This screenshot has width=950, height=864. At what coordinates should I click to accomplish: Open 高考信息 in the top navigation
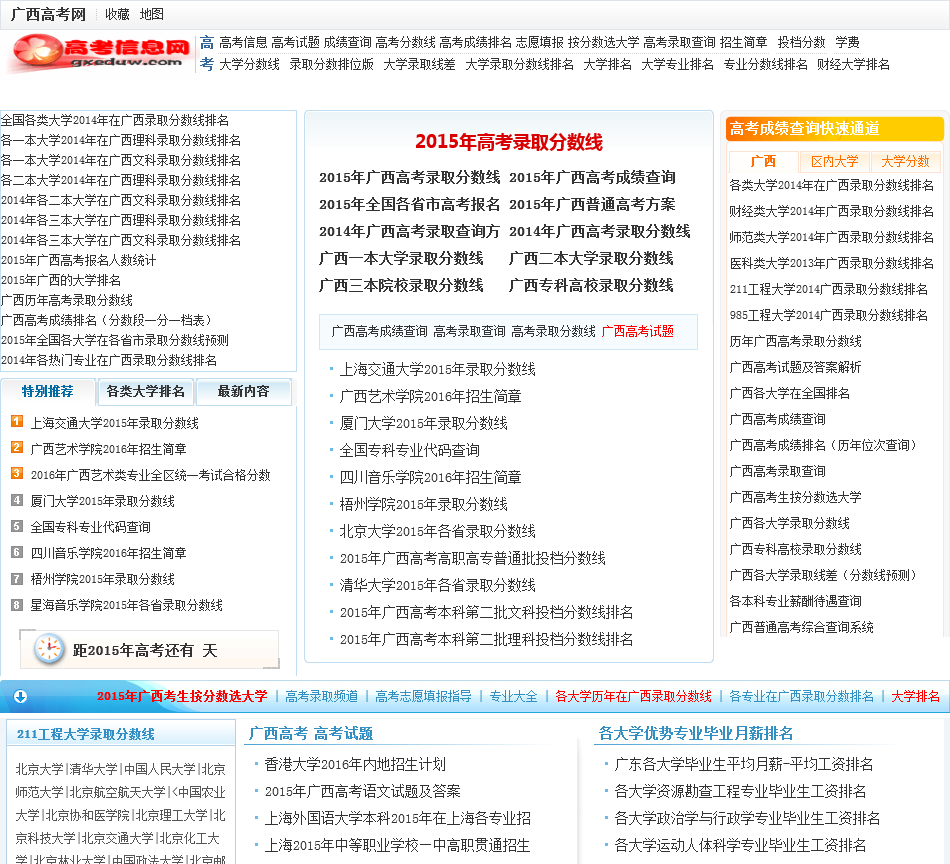click(243, 42)
